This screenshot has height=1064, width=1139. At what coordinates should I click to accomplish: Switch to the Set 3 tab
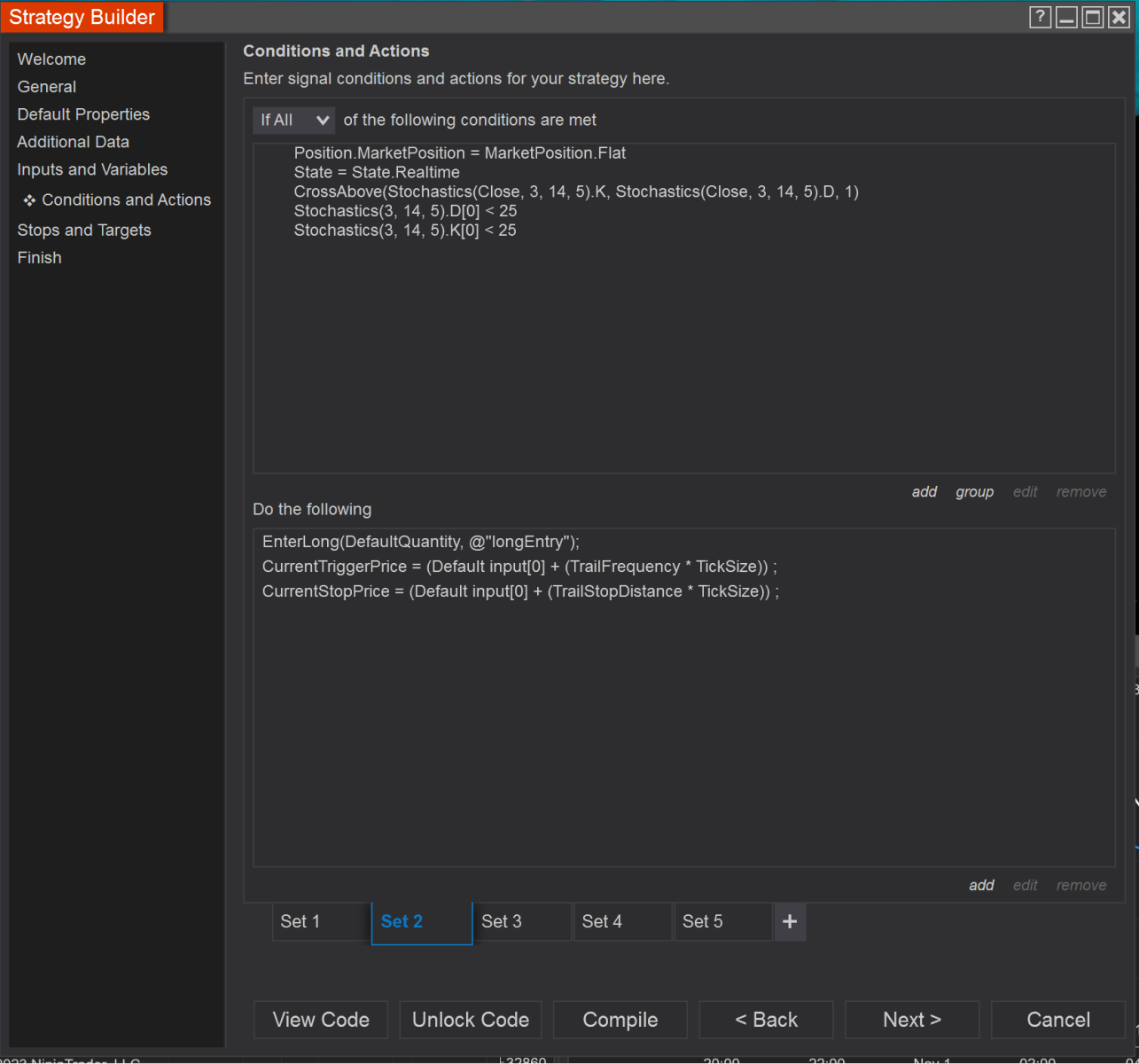(521, 922)
